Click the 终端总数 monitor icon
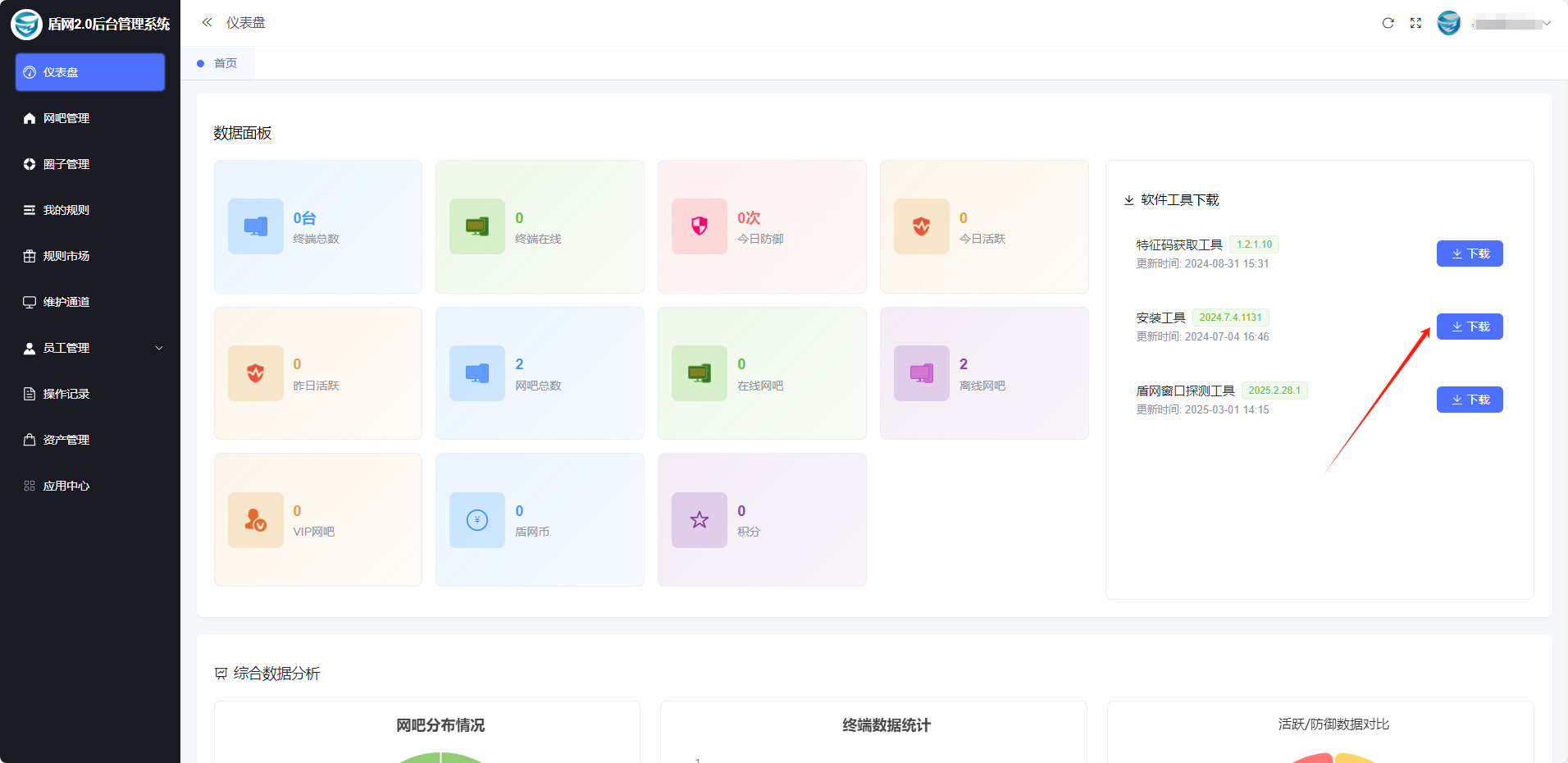The height and width of the screenshot is (763, 1568). (x=256, y=226)
